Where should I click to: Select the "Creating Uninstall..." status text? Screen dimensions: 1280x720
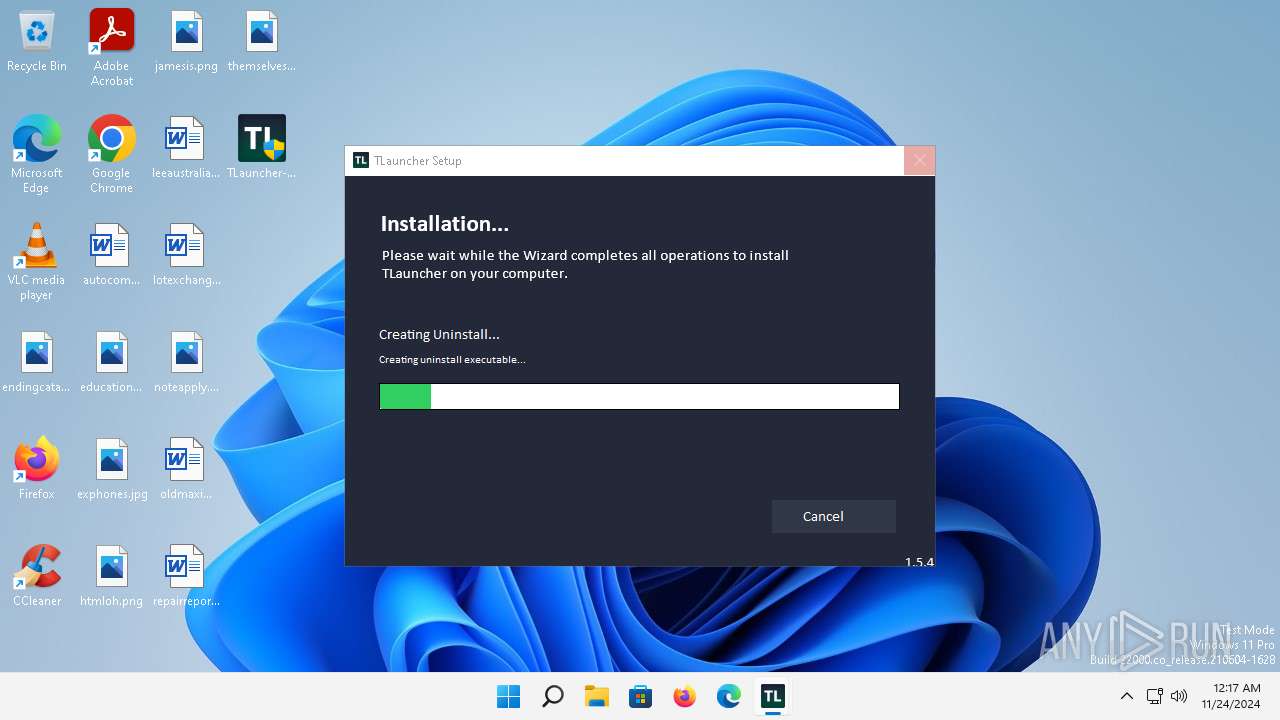tap(439, 334)
